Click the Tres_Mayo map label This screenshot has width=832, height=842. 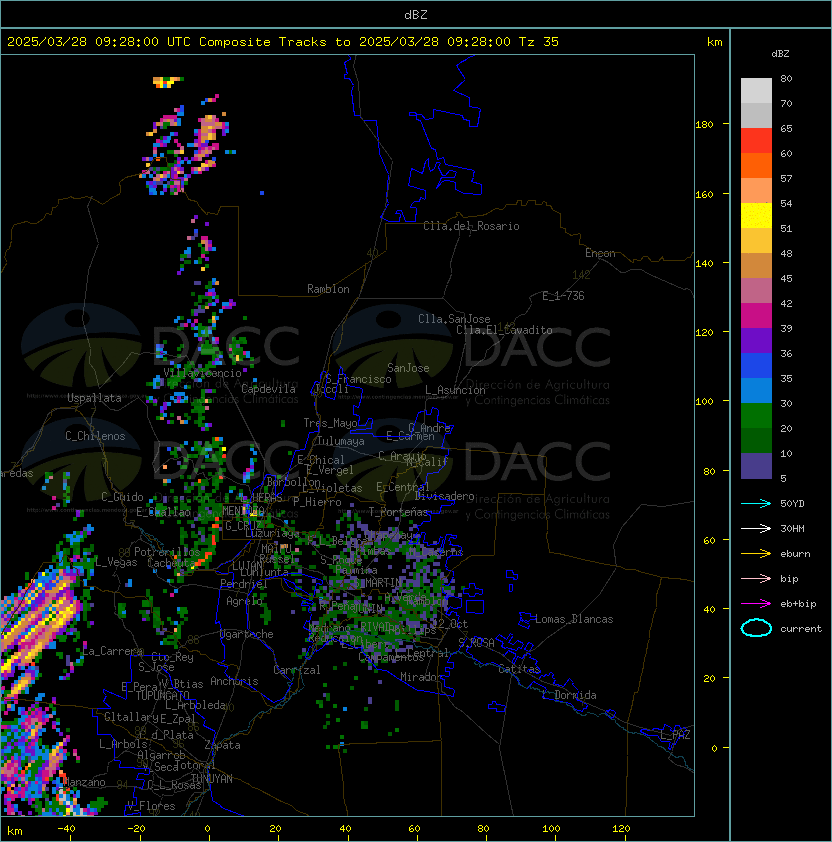pyautogui.click(x=330, y=423)
